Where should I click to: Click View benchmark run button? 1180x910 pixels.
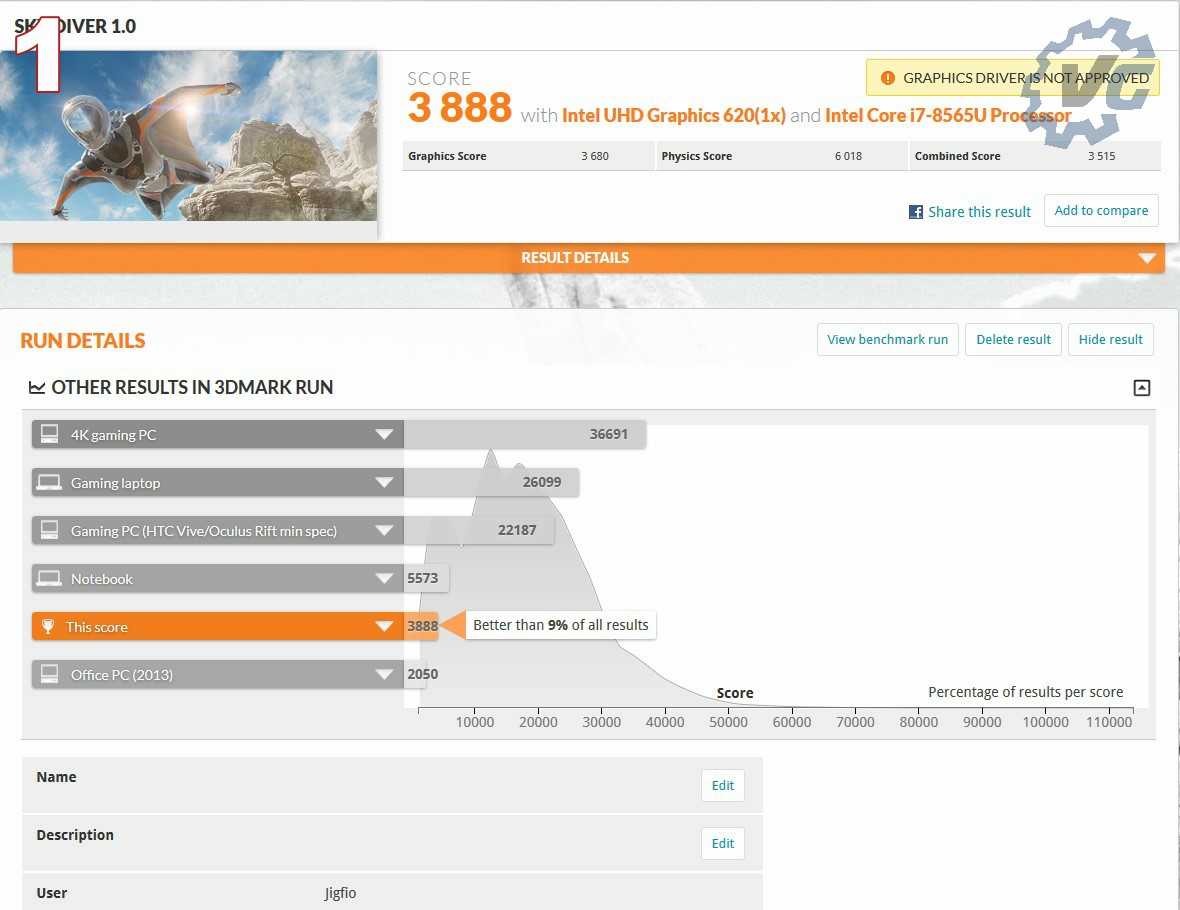[887, 339]
